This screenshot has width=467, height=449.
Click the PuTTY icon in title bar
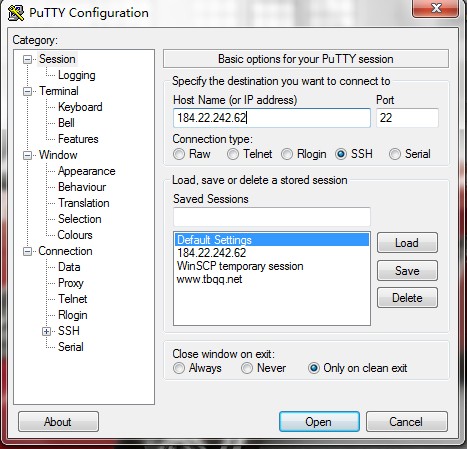pyautogui.click(x=16, y=13)
